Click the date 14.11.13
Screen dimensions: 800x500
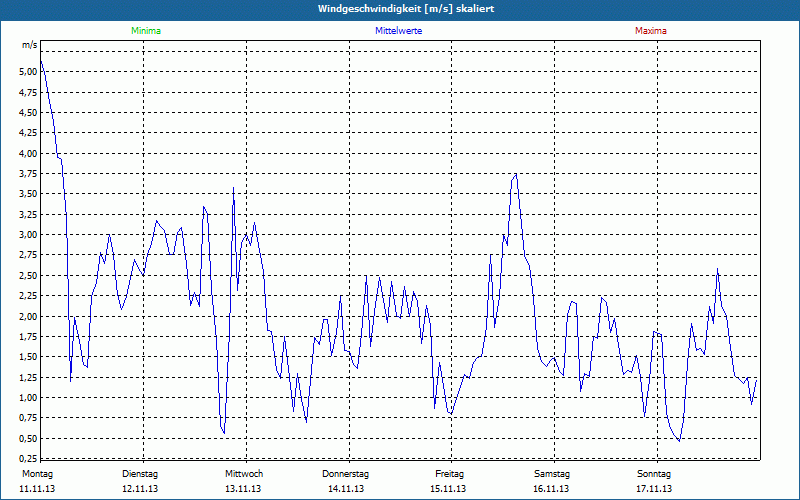(x=345, y=489)
